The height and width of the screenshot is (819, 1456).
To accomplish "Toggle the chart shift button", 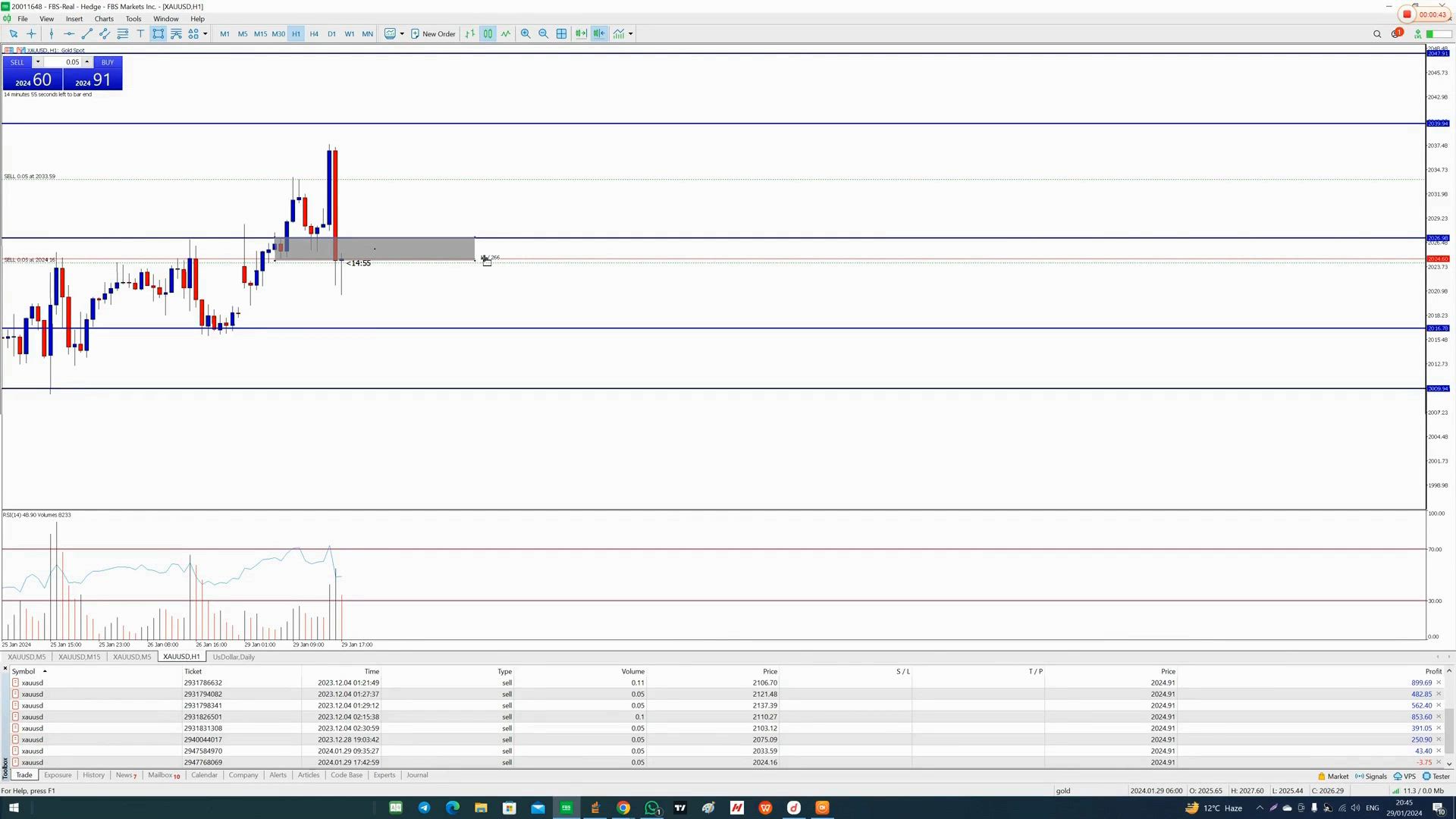I will tap(599, 33).
